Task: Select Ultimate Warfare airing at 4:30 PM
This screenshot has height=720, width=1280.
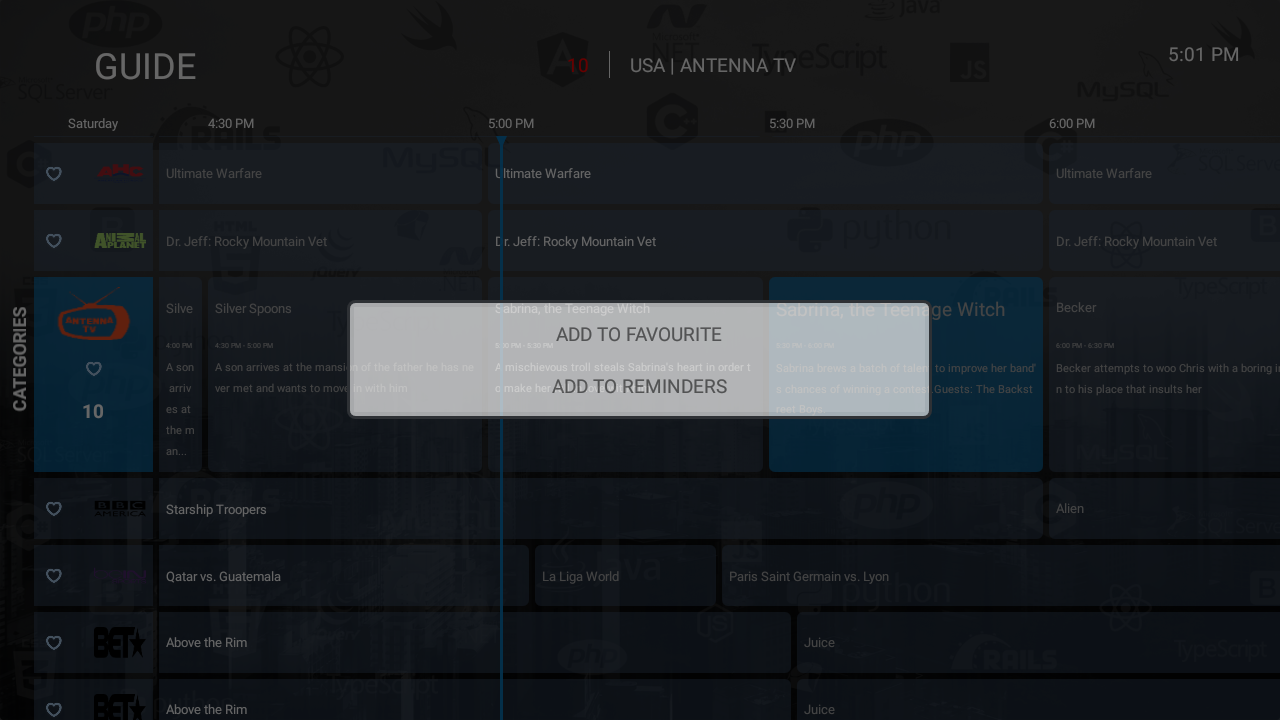Action: pos(320,173)
